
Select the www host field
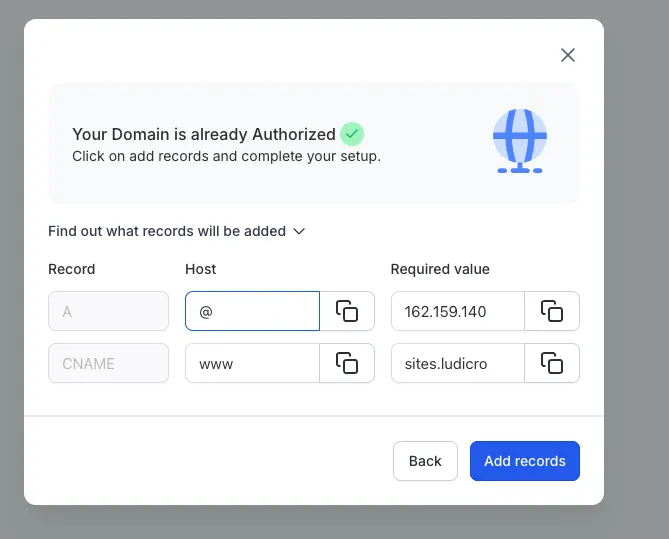click(x=253, y=363)
